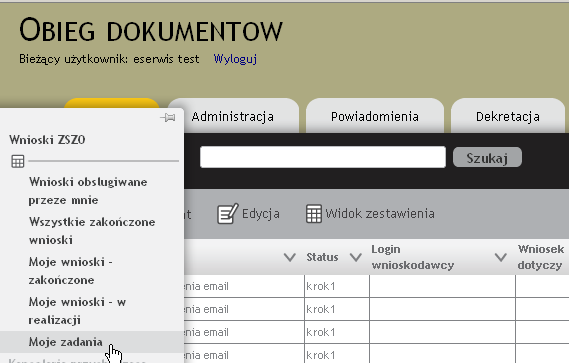The width and height of the screenshot is (569, 363).
Task: Open Wszystkie zakończone wnioski
Action: [92, 231]
